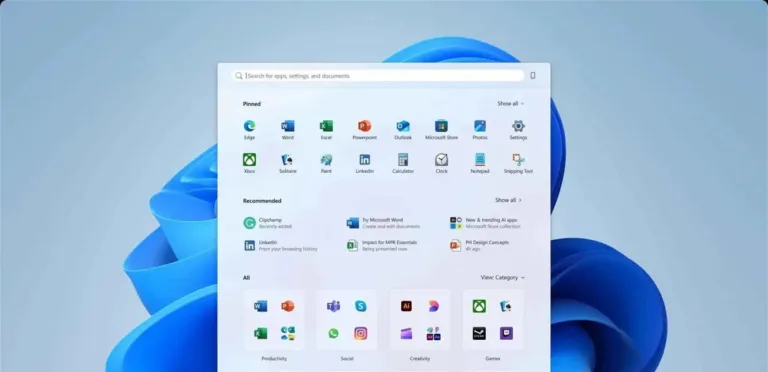Select the Try Microsoft Word recommendation

tap(383, 223)
